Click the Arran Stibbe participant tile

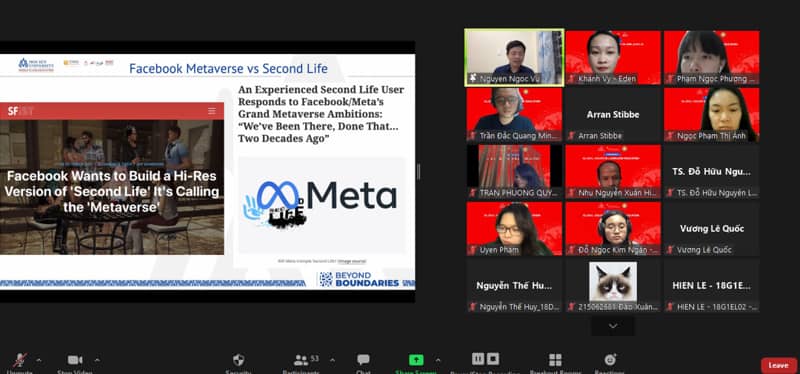[613, 114]
